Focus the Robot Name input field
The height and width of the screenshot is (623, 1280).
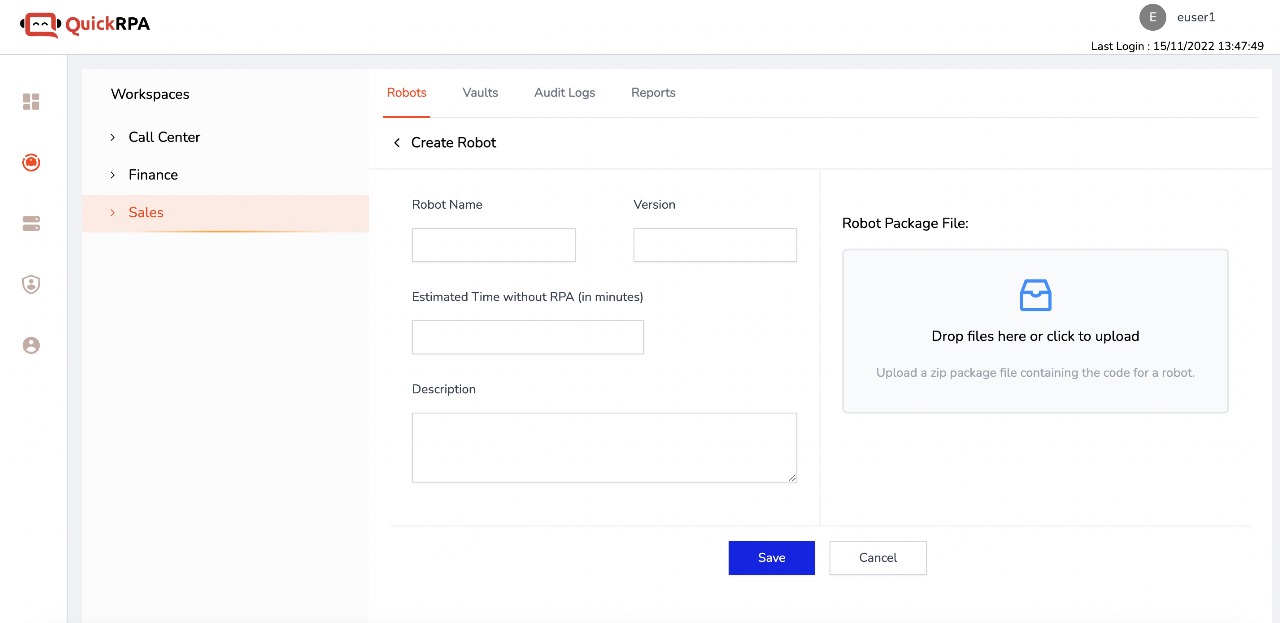493,245
